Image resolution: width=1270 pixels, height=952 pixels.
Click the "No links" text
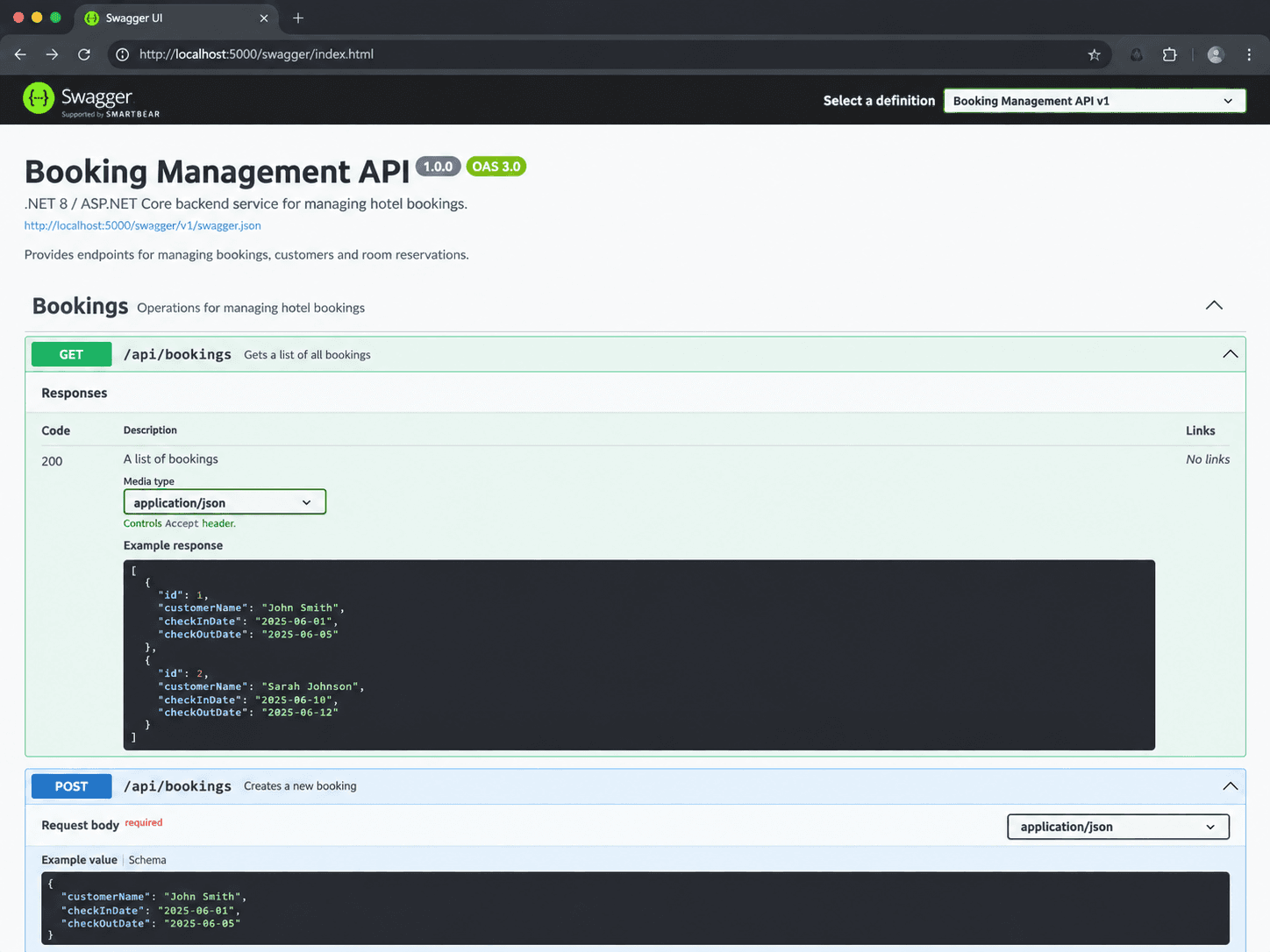tap(1208, 459)
